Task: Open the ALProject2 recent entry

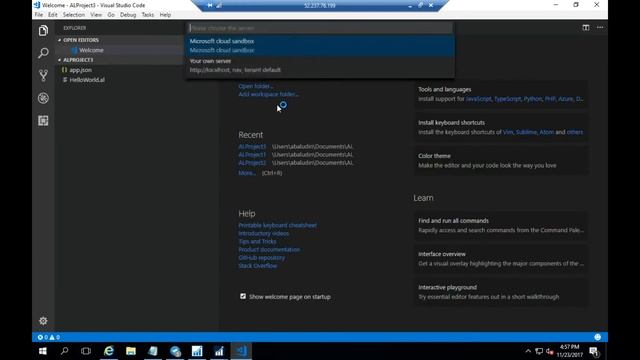Action: (x=252, y=163)
